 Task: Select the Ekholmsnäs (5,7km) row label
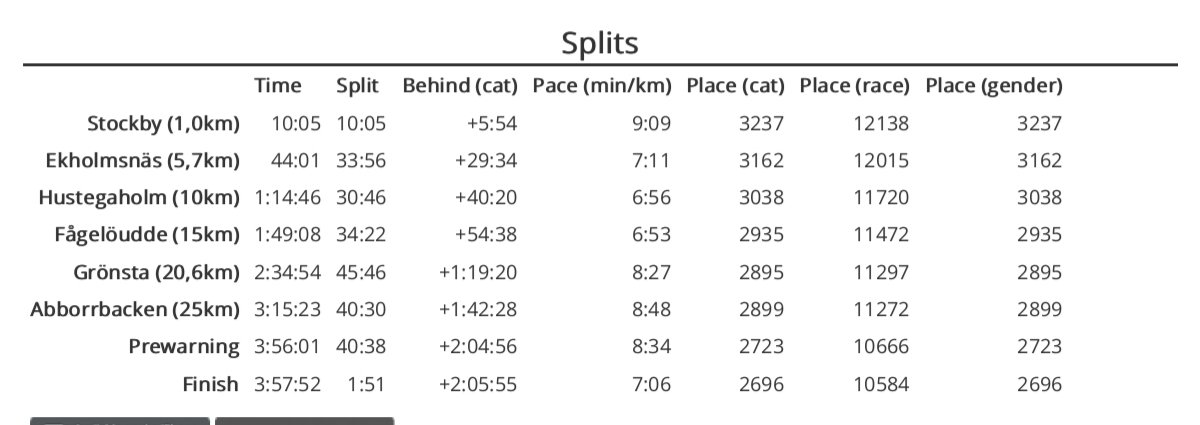(x=143, y=160)
